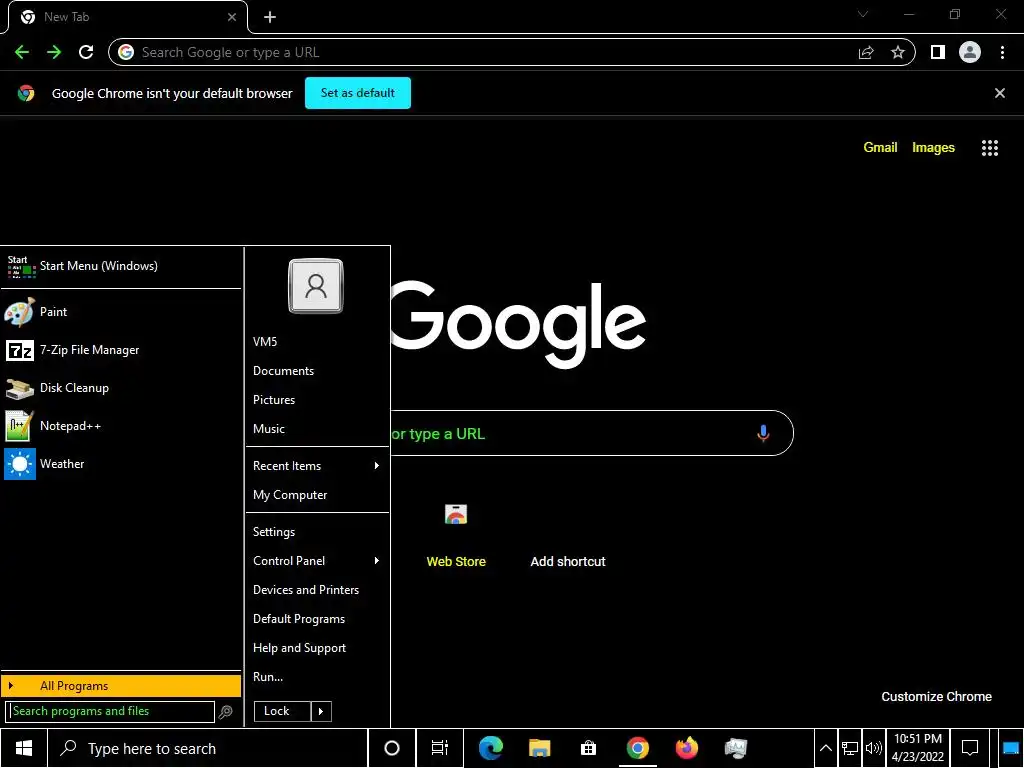Screen dimensions: 1024x768
Task: Open Default Programs
Action: click(317, 619)
